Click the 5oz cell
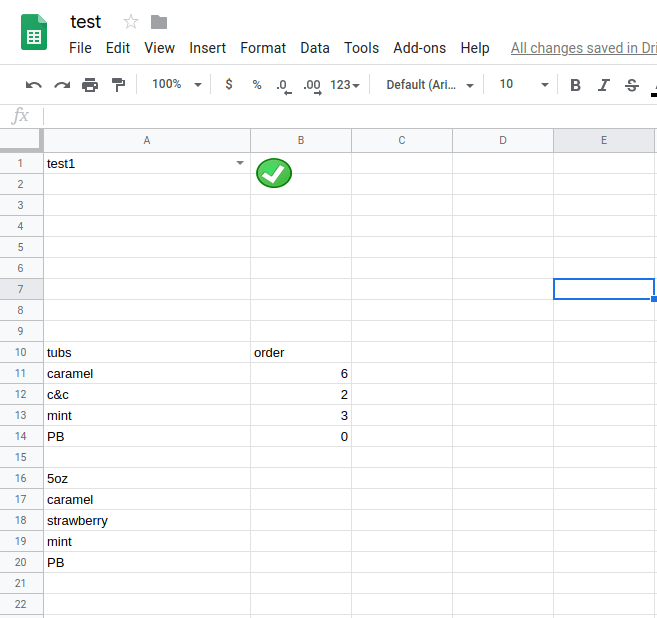Screen dimensions: 657x618 point(147,478)
